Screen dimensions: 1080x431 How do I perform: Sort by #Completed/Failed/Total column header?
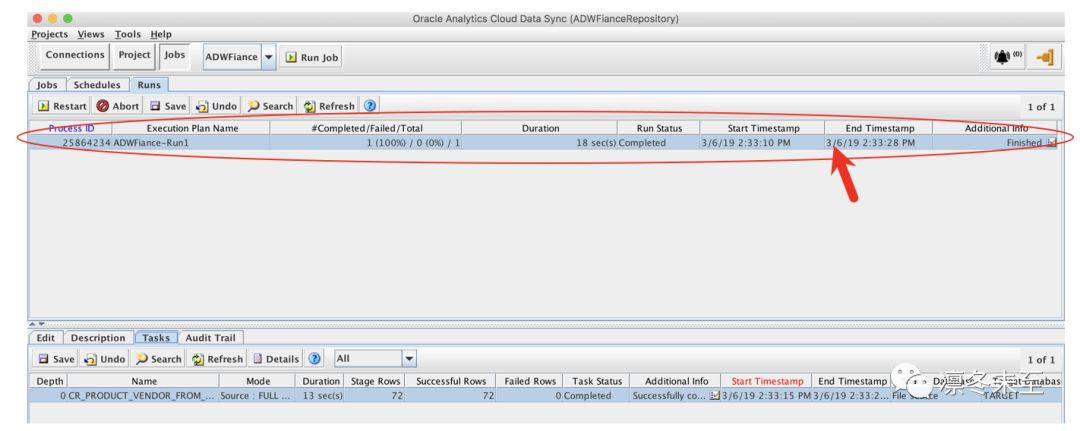point(366,128)
